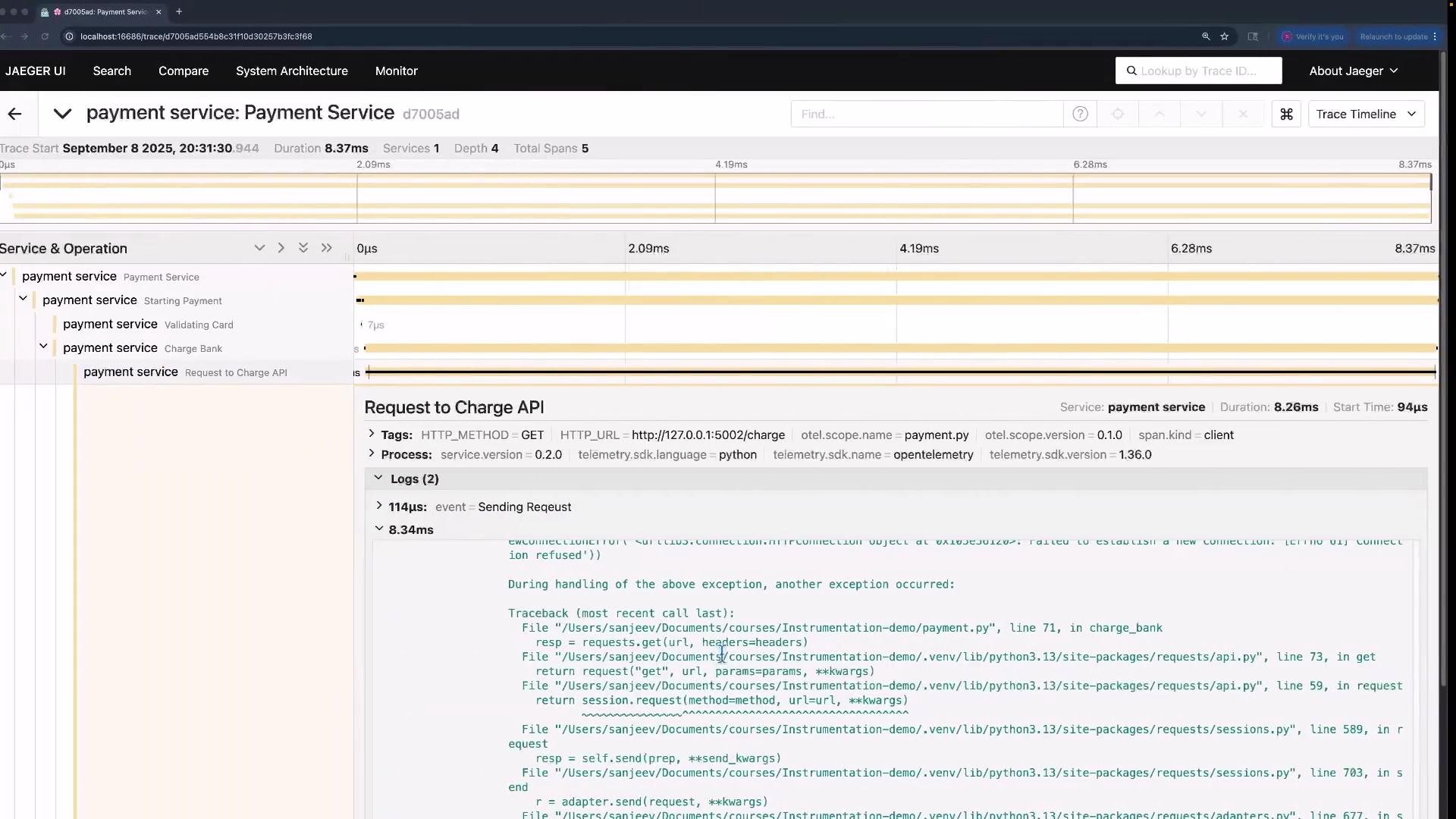Screen dimensions: 1456x819
Task: Go back with the left arrow beside trace title
Action: point(14,114)
